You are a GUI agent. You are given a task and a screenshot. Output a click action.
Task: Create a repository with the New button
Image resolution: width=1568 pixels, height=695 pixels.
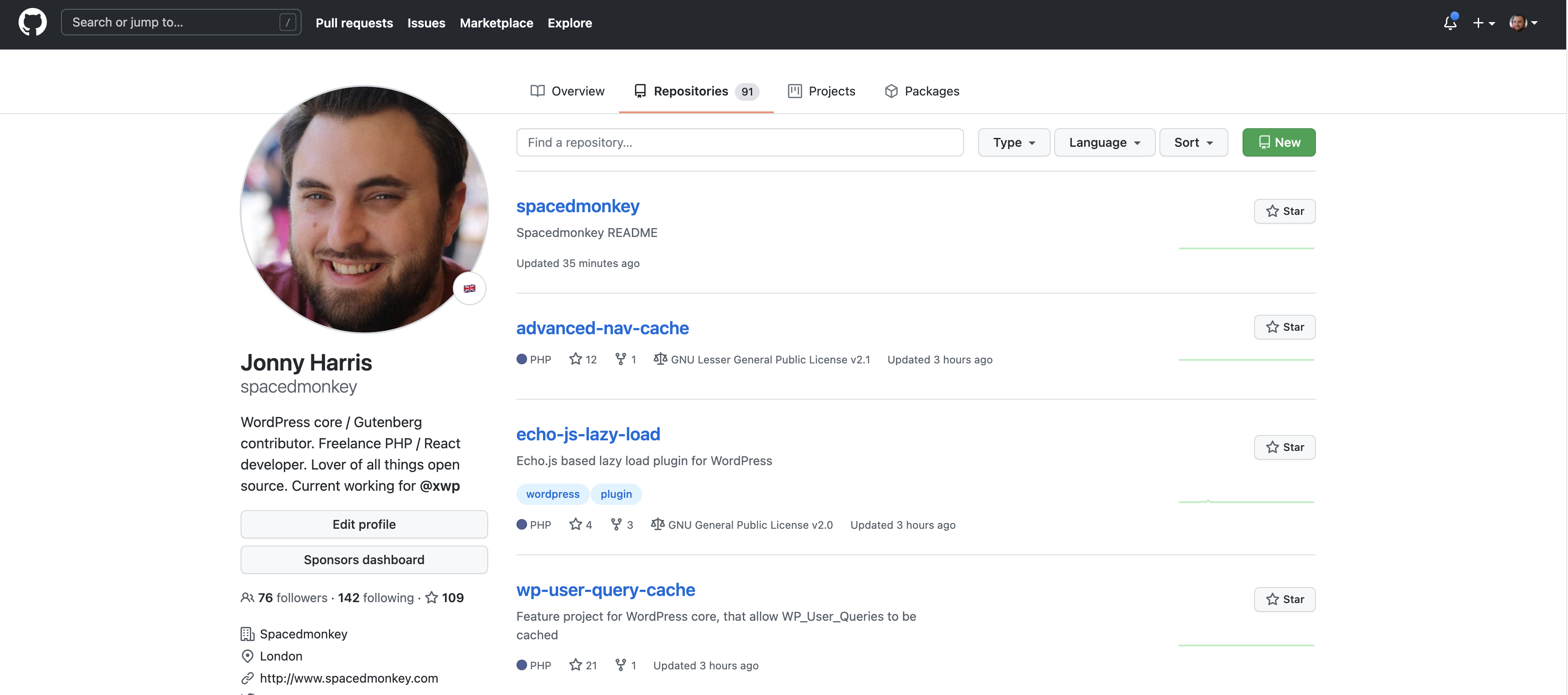point(1279,142)
